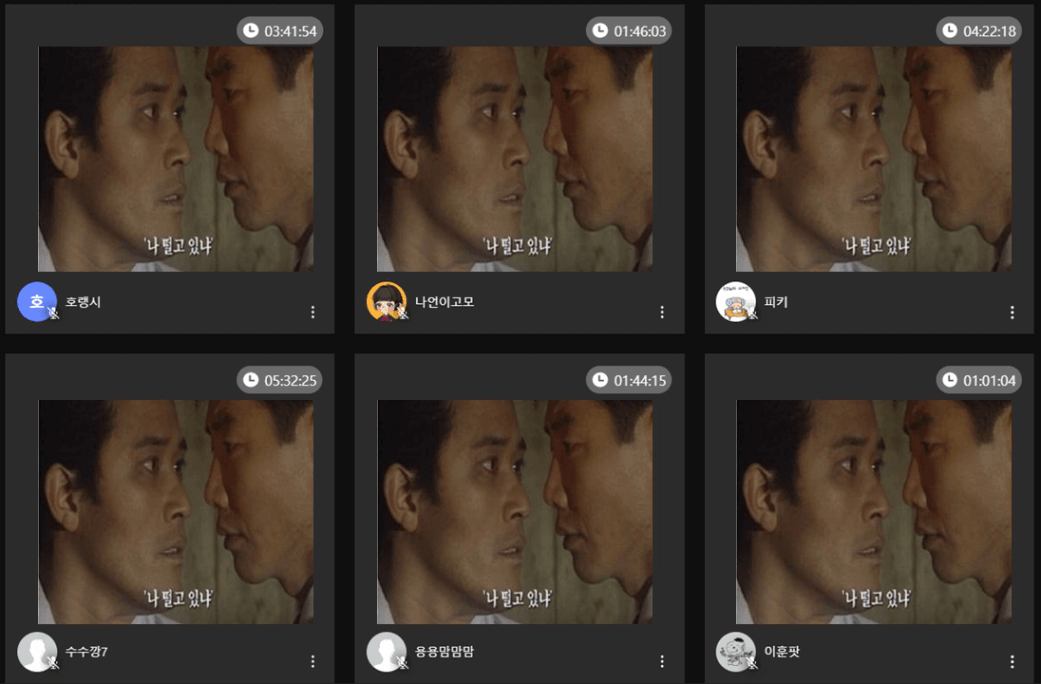This screenshot has width=1041, height=684.
Task: Open the three-dot menu on 호랭시's tile
Action: tap(313, 312)
